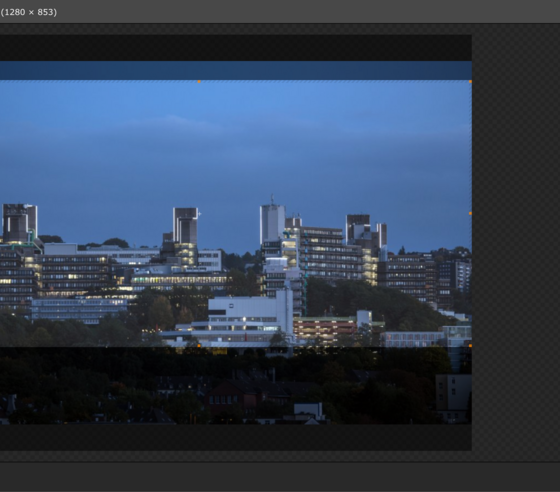Viewport: 560px width, 492px height.
Task: Click the image dimensions title text
Action: coord(29,12)
